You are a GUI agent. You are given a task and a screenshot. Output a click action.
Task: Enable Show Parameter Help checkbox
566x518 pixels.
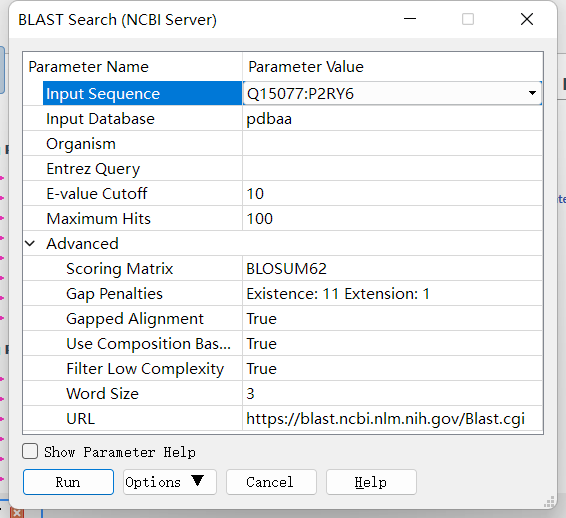coord(30,452)
